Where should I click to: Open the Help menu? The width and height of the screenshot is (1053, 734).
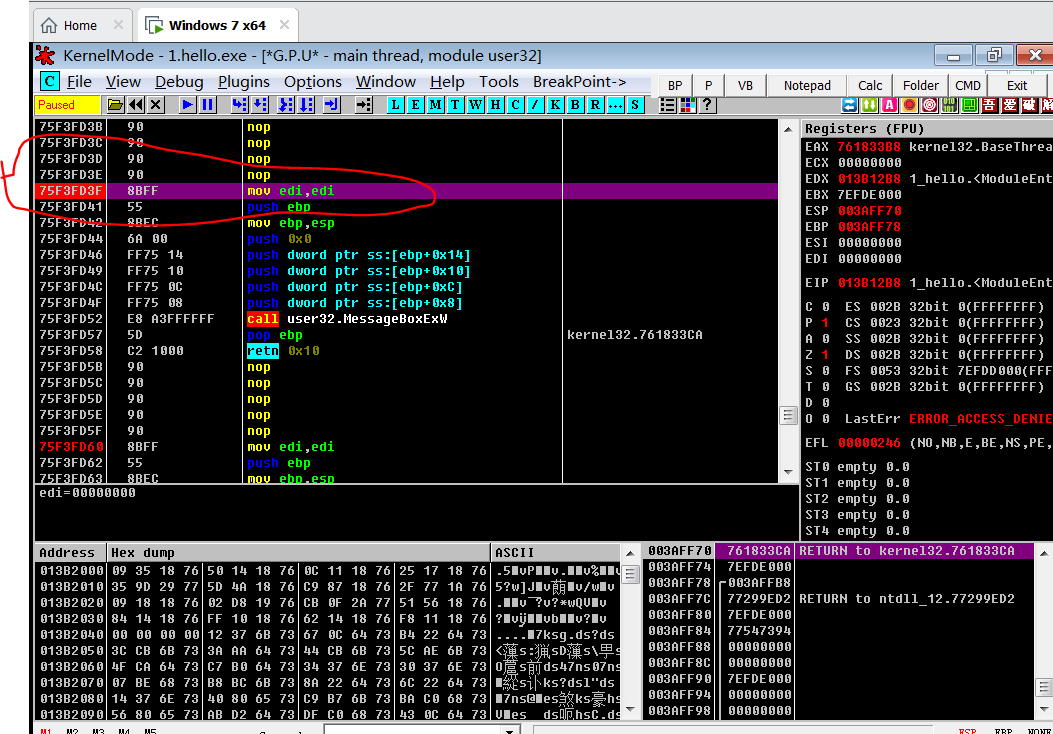point(447,82)
